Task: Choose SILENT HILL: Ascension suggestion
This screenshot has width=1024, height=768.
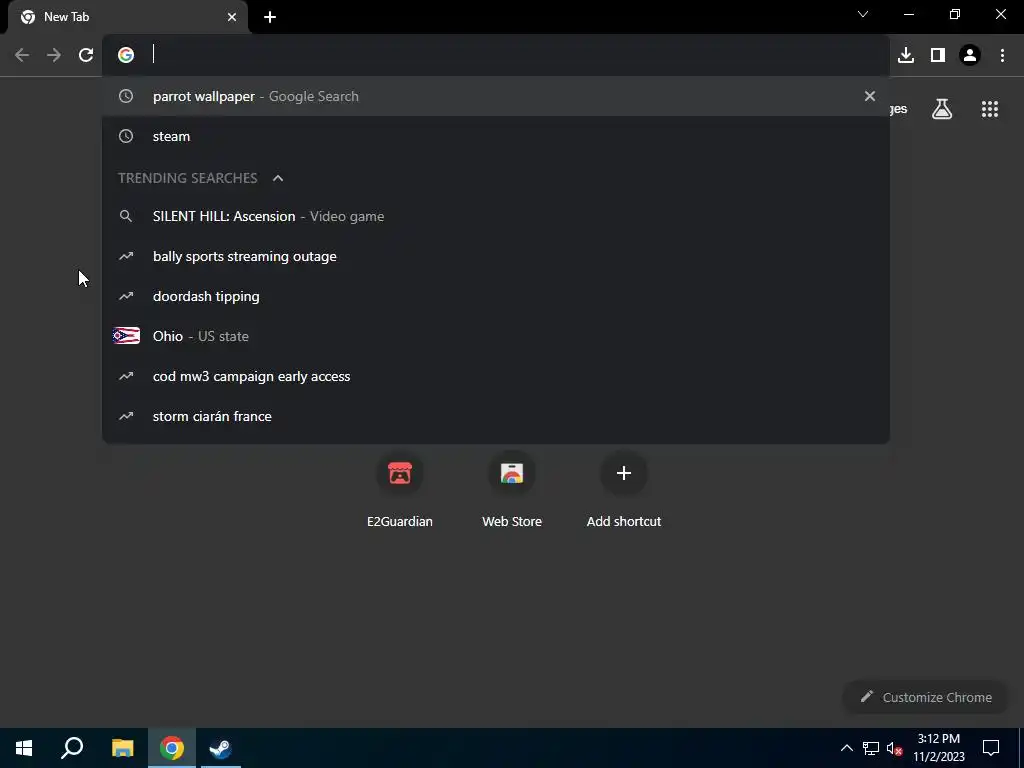Action: [496, 216]
